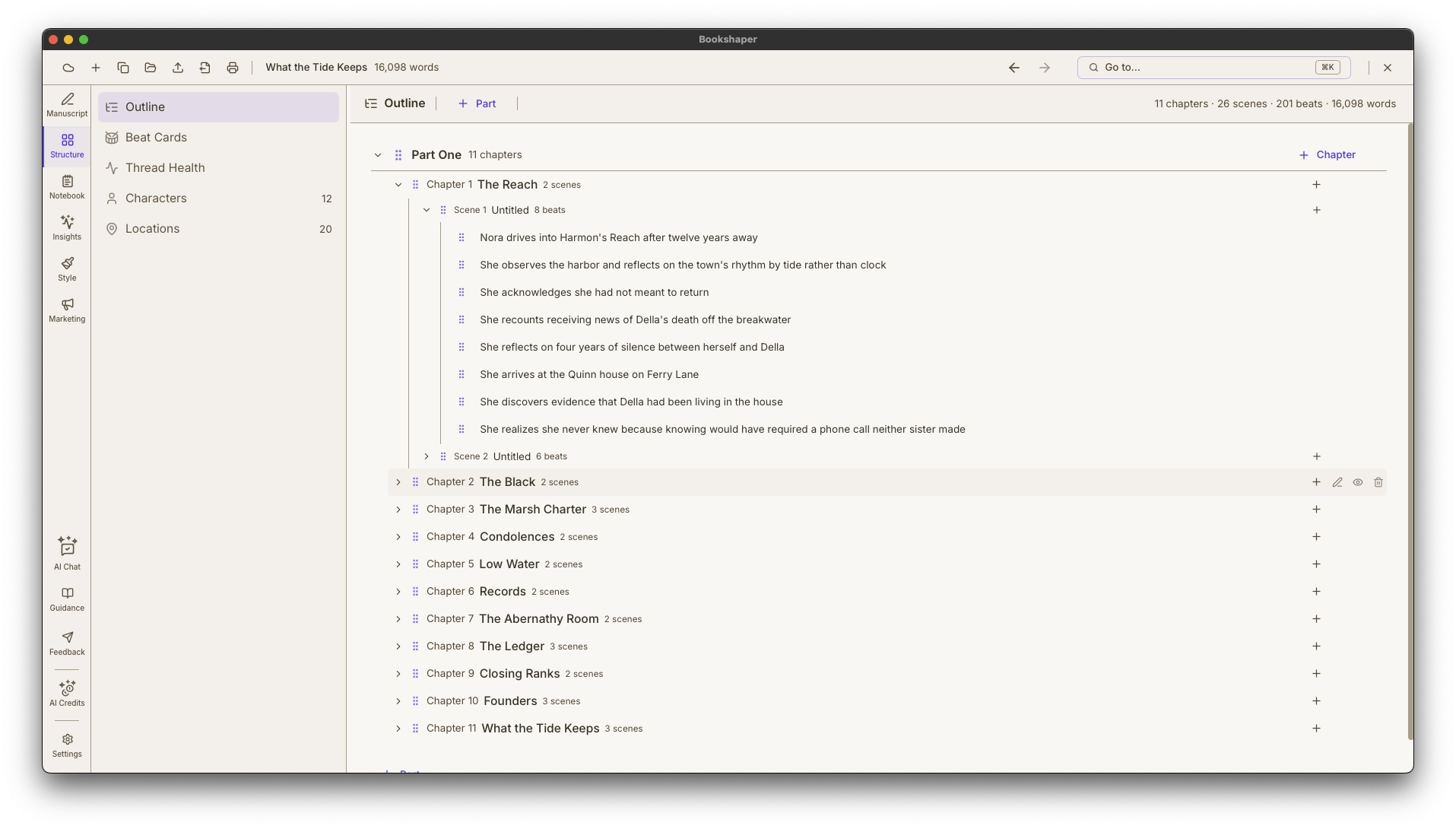Select beat 'She acknowledges she had not meant to return'

point(594,292)
